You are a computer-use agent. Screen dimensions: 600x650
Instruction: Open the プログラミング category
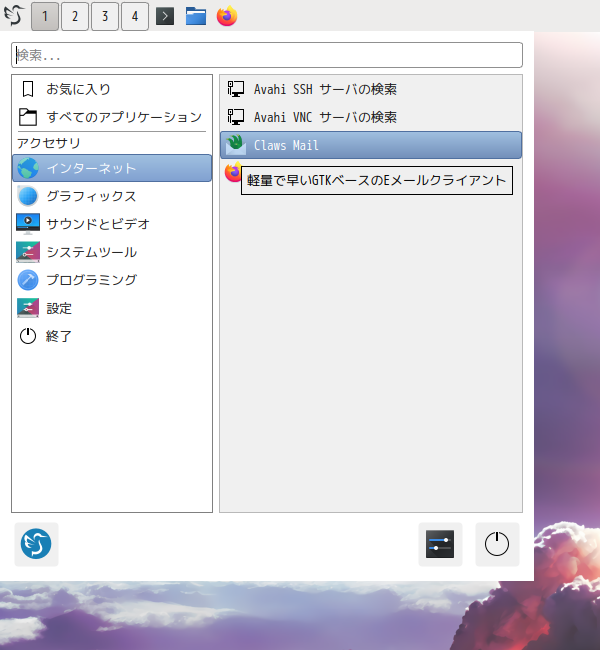coord(112,280)
